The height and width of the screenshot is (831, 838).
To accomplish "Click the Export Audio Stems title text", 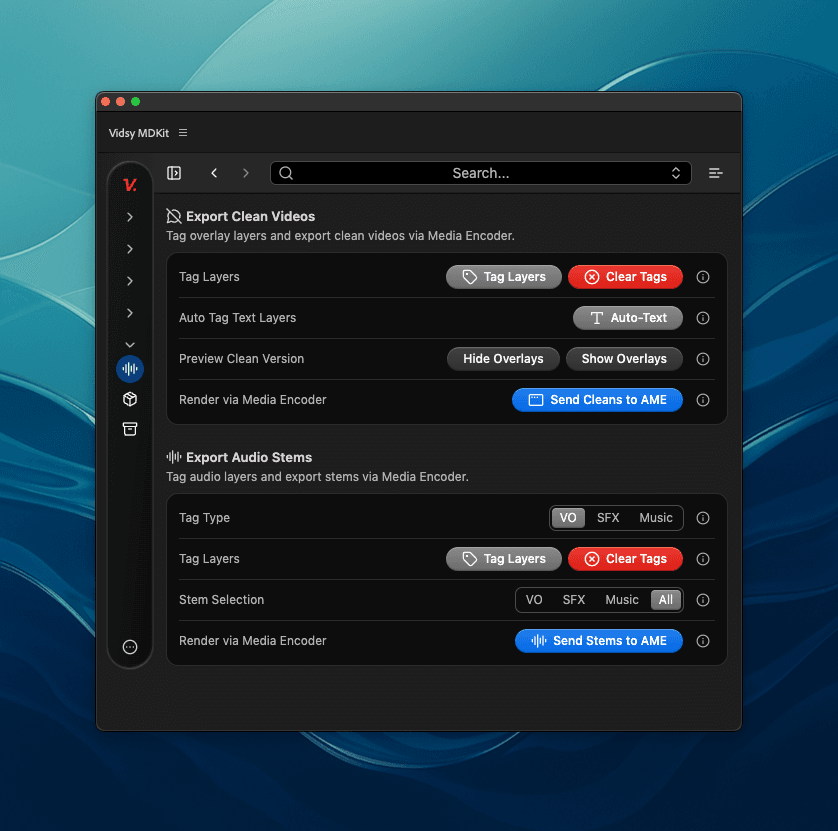I will pos(249,457).
